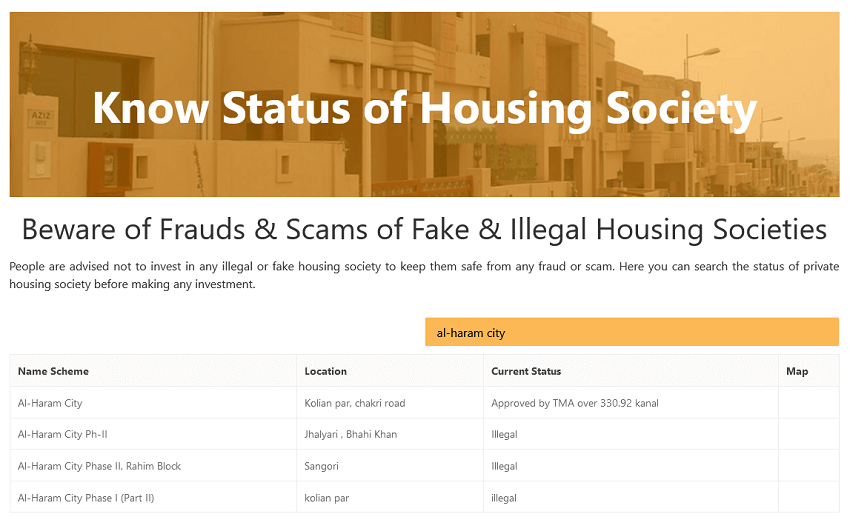
Task: Click the advisory paragraph about illegal housing societies
Action: 424,275
